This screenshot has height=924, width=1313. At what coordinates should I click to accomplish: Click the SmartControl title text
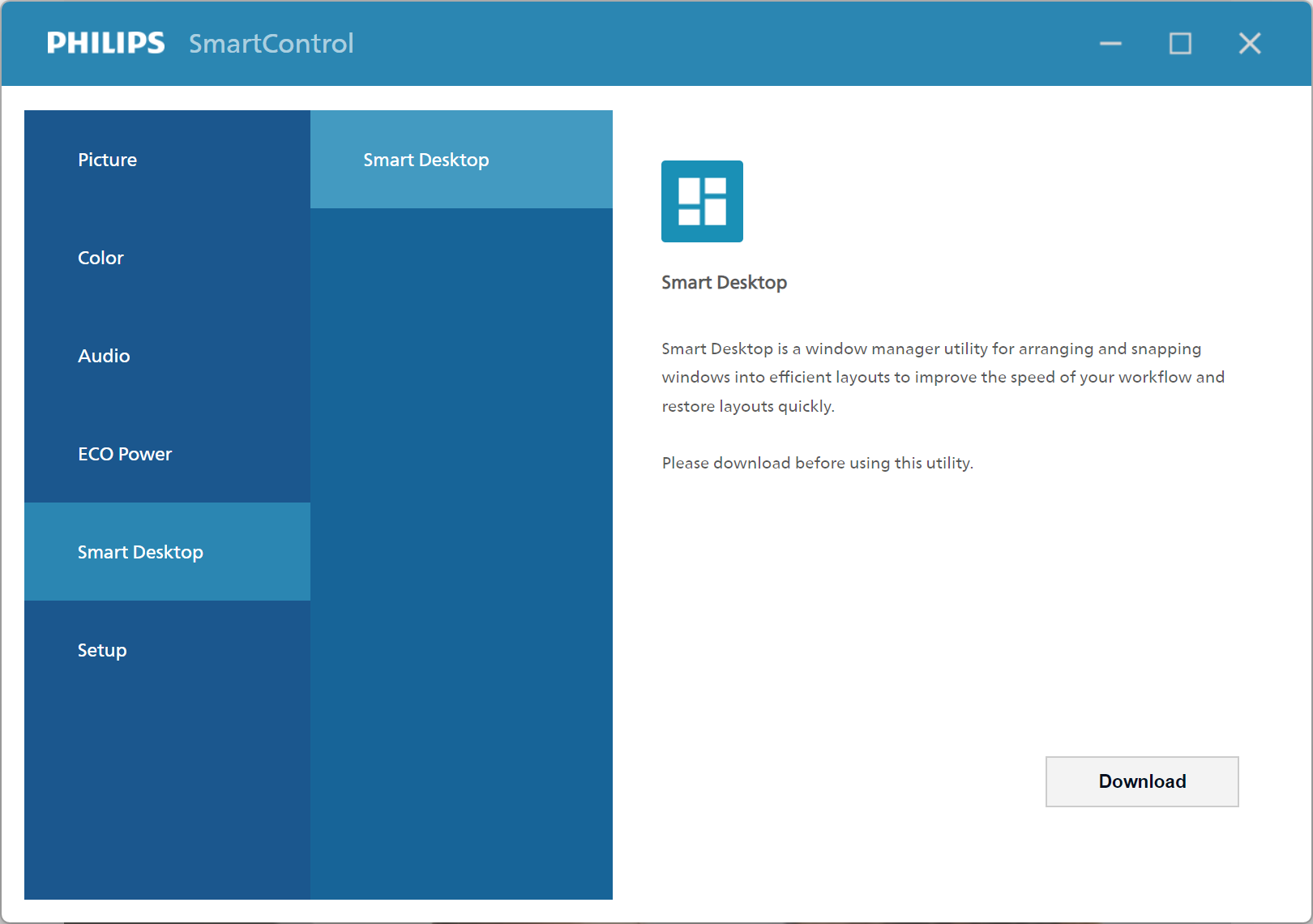point(271,43)
